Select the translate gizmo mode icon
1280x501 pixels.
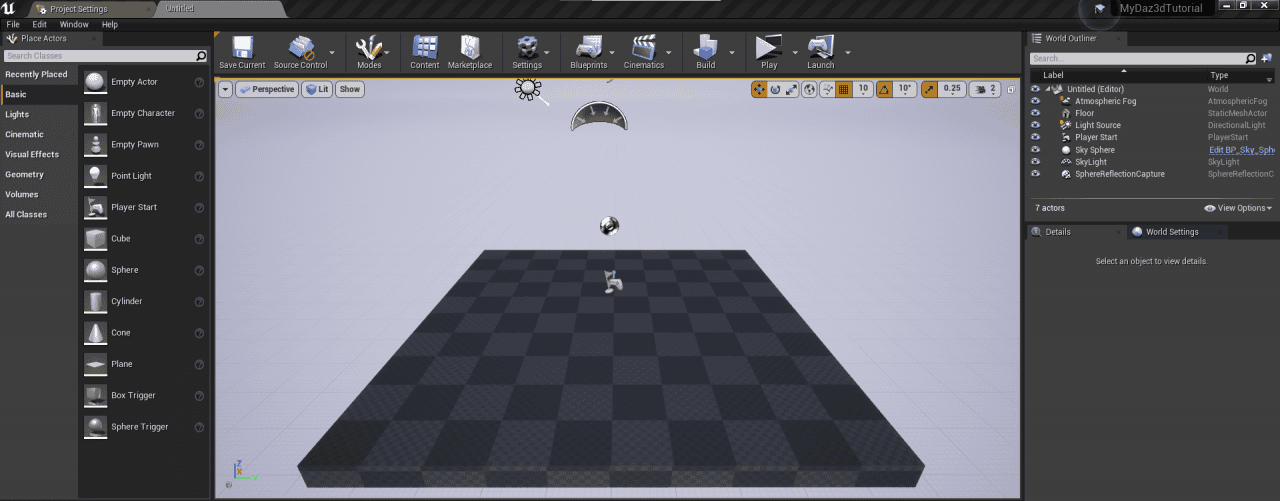(x=759, y=89)
